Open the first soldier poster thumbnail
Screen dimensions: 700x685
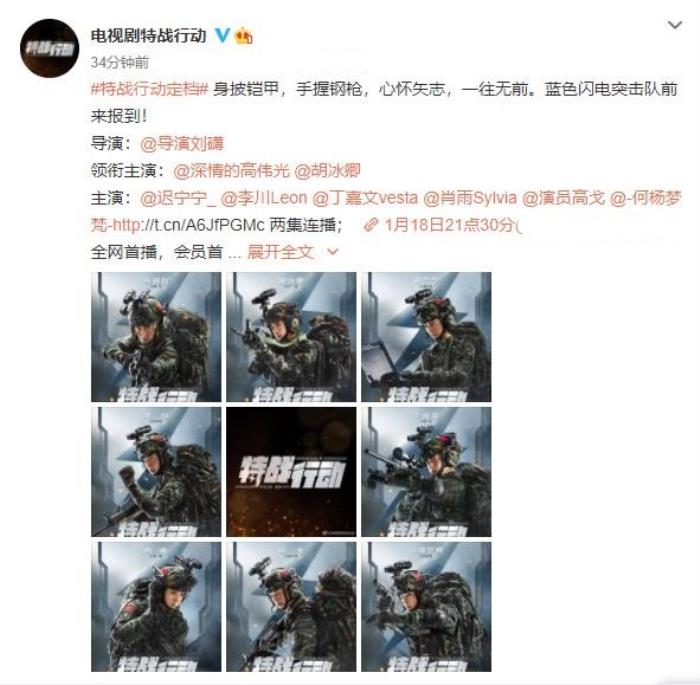click(x=156, y=337)
